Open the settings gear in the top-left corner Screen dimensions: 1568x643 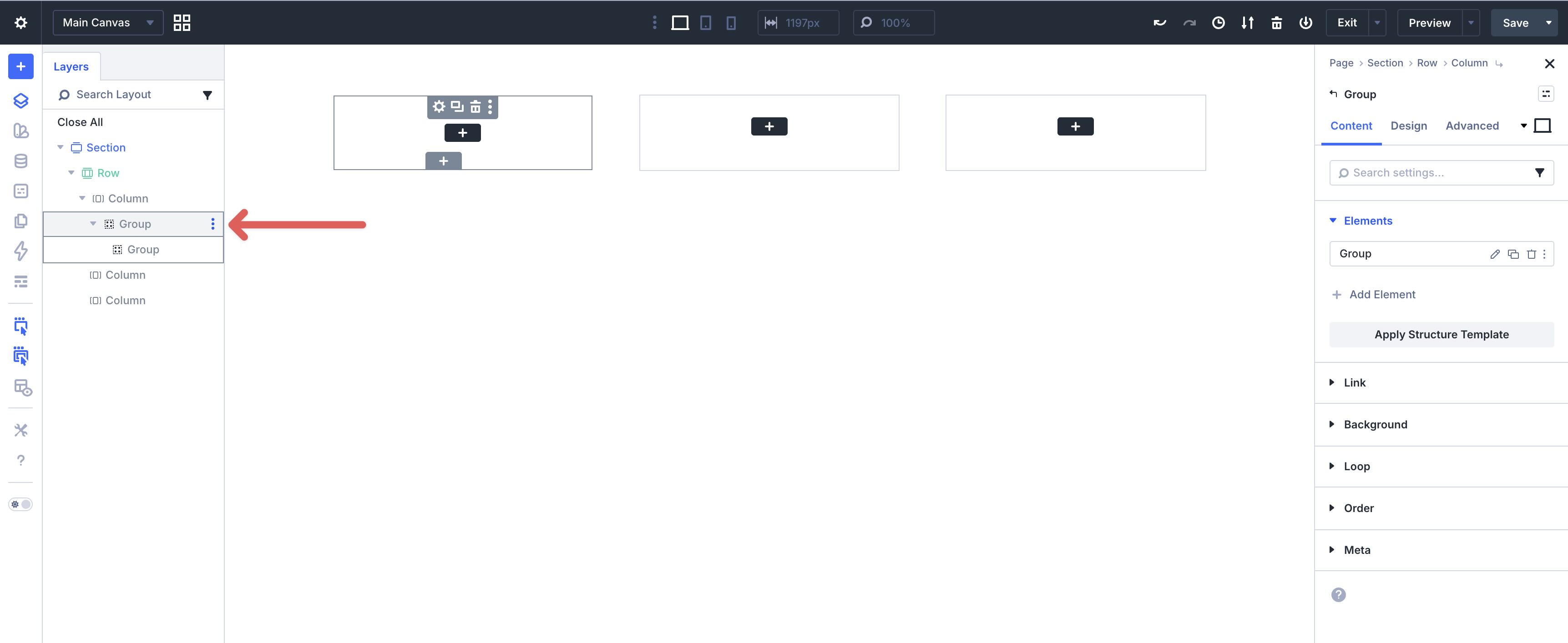[x=20, y=22]
